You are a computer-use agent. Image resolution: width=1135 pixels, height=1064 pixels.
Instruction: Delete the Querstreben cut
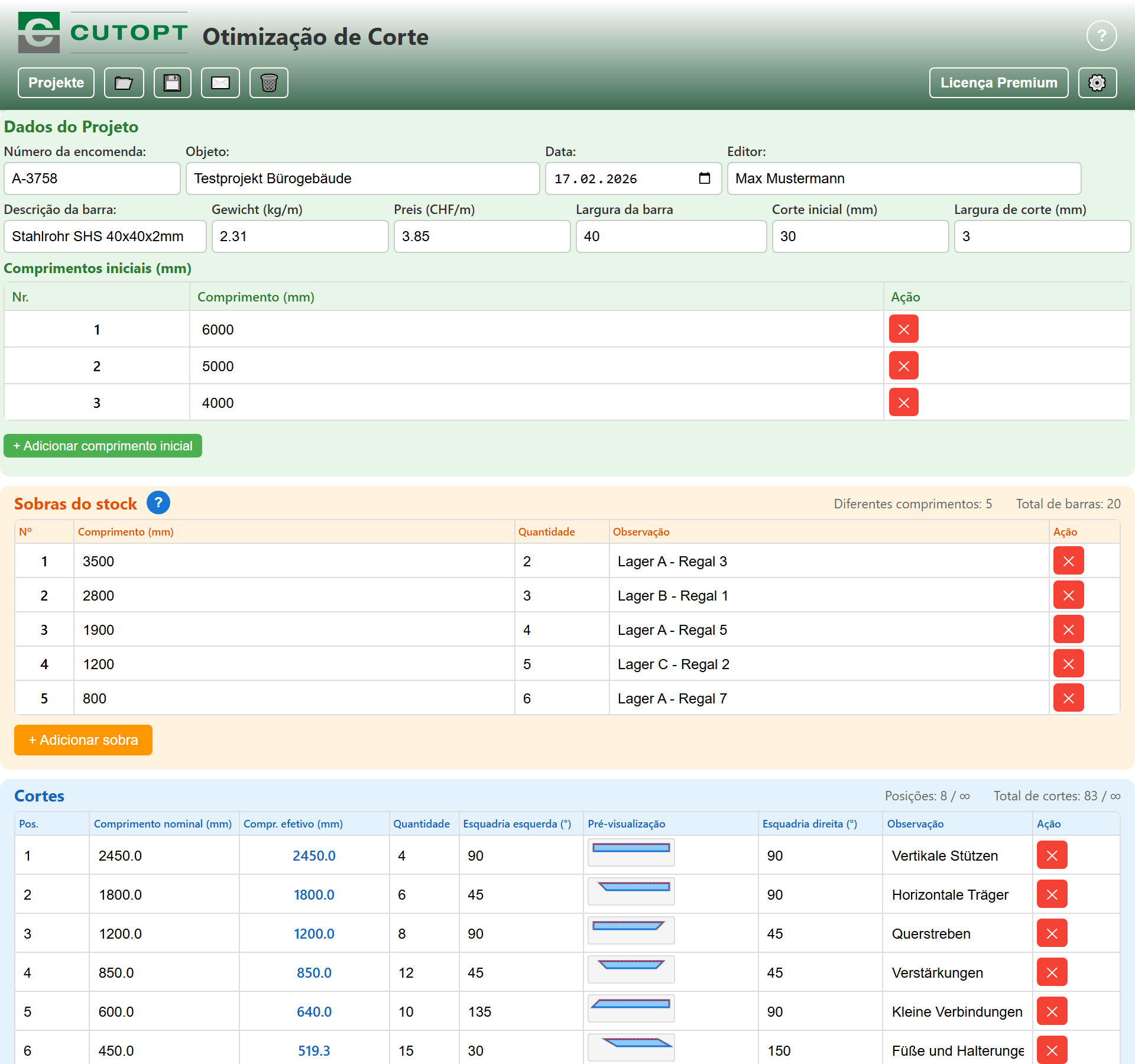[1052, 933]
